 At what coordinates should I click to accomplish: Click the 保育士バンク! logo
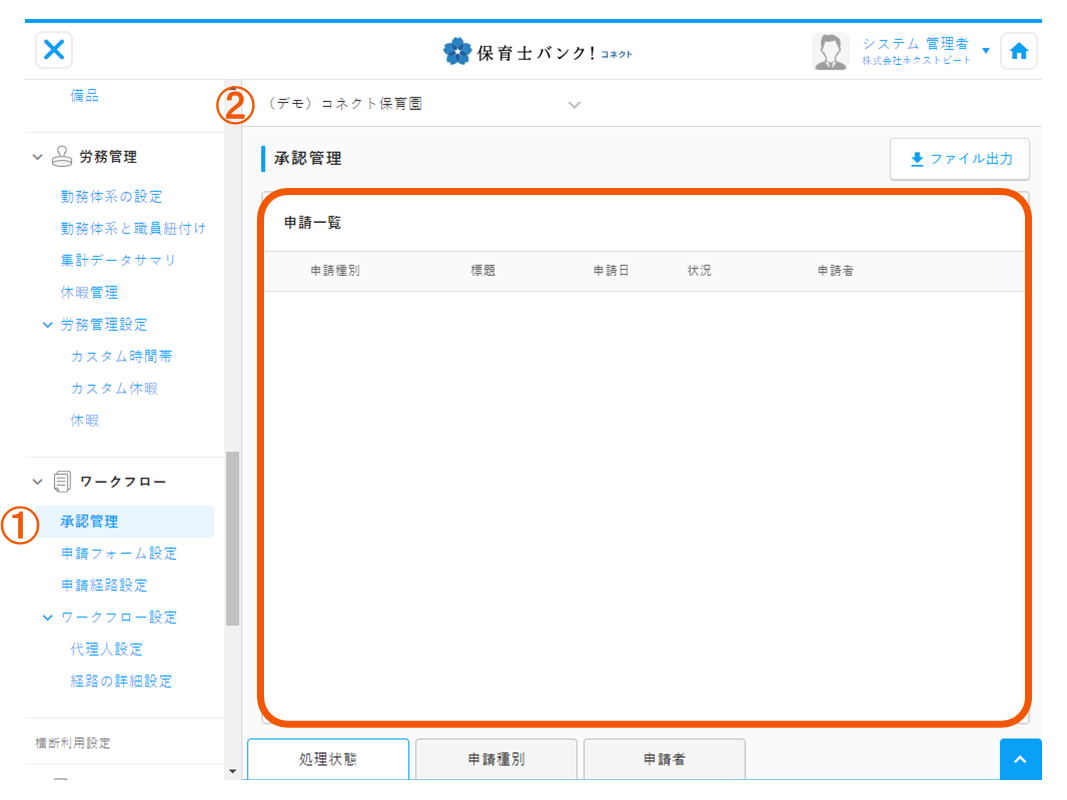[538, 52]
